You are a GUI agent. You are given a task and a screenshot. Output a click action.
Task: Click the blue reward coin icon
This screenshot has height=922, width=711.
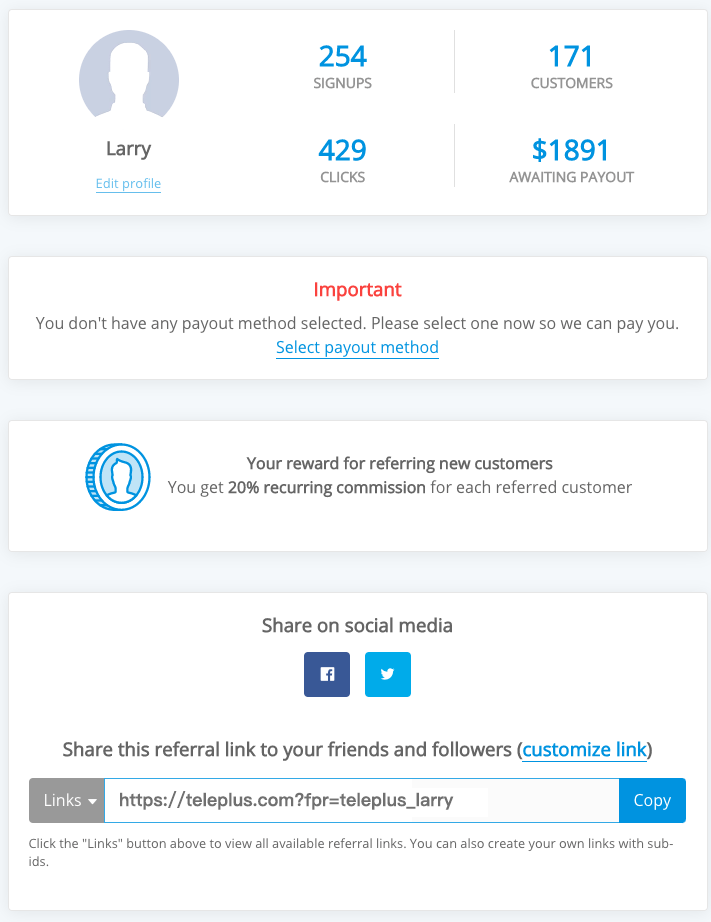[118, 477]
